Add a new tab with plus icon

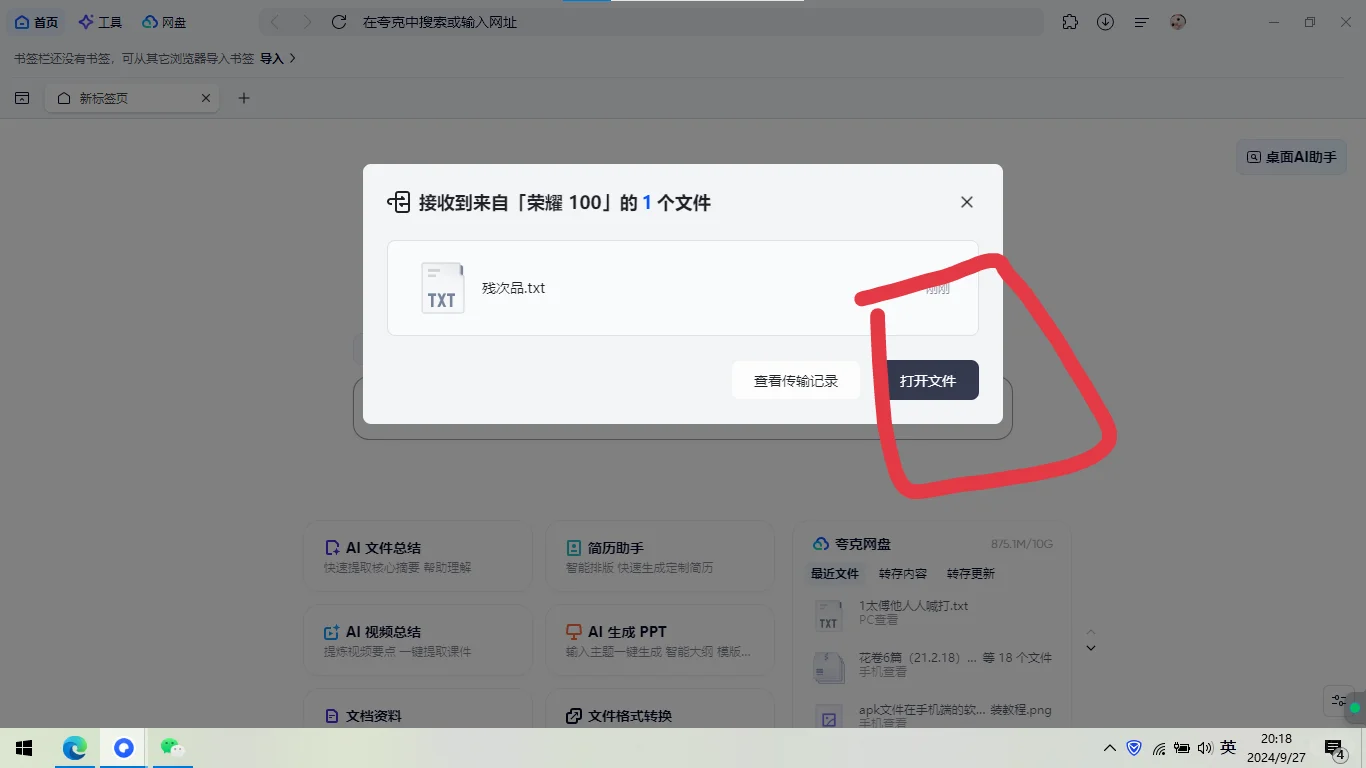(x=244, y=98)
